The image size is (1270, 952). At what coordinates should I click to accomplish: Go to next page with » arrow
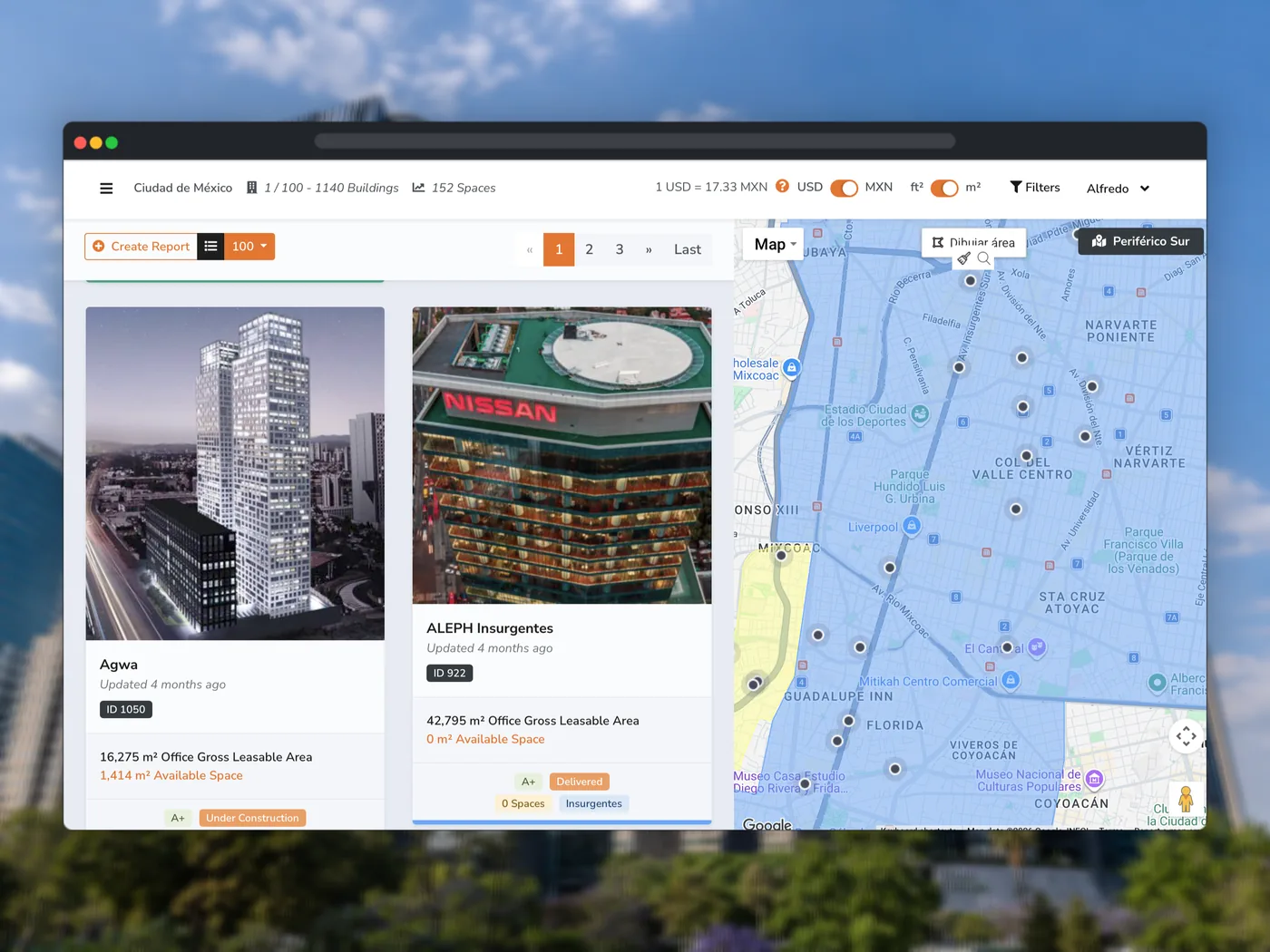tap(649, 249)
